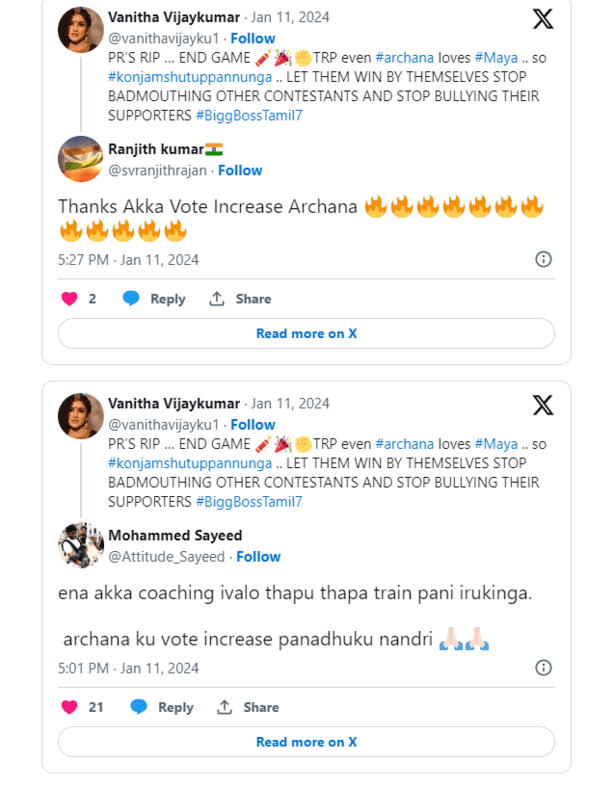This screenshot has width=614, height=788.
Task: Like Ranjith kumar's reply with heart icon
Action: pyautogui.click(x=69, y=299)
